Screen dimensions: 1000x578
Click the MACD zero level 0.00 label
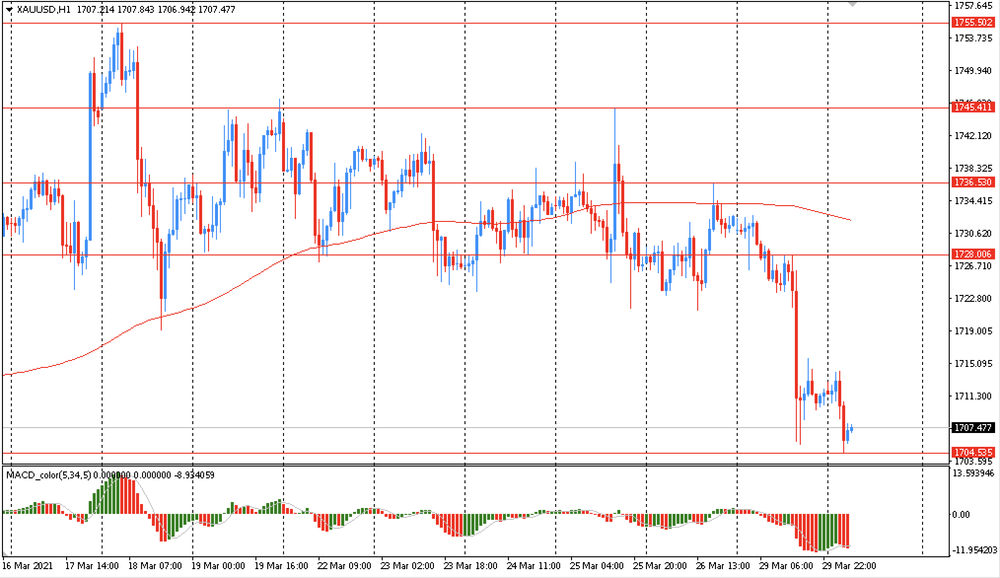pyautogui.click(x=960, y=514)
